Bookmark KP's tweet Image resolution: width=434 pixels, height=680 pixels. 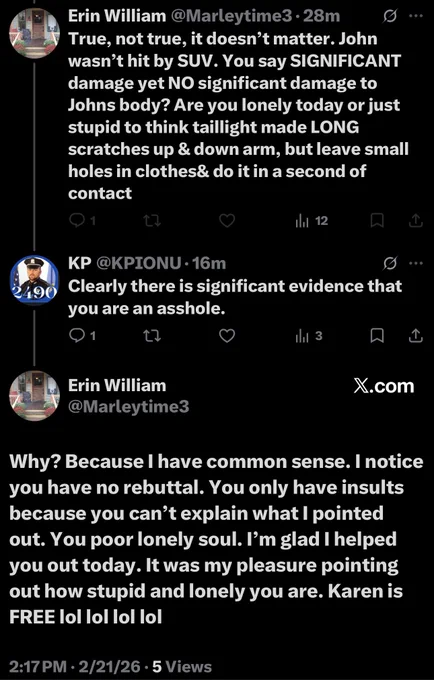pyautogui.click(x=377, y=336)
